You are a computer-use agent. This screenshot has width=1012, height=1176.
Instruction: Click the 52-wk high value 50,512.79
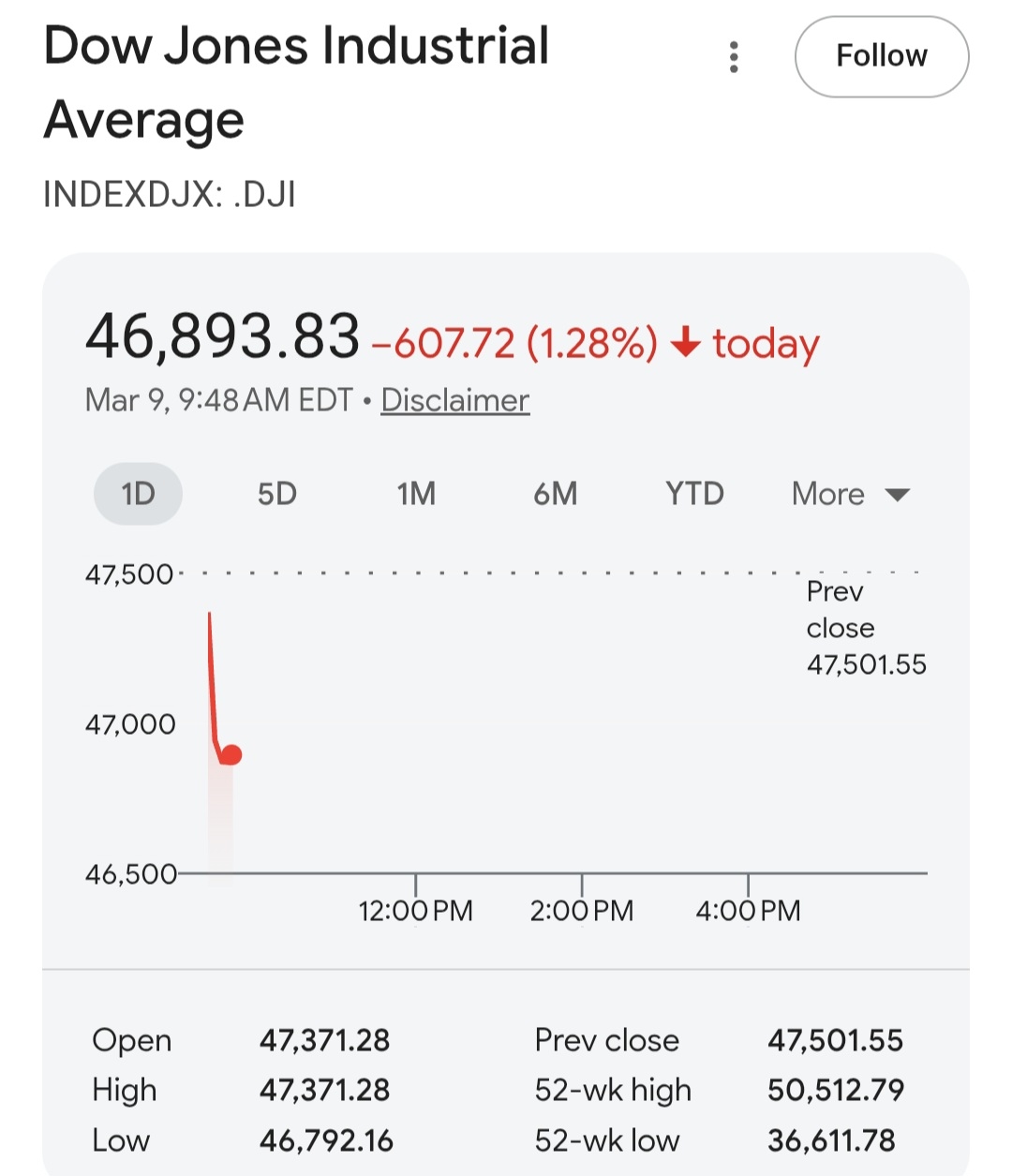pos(835,1090)
